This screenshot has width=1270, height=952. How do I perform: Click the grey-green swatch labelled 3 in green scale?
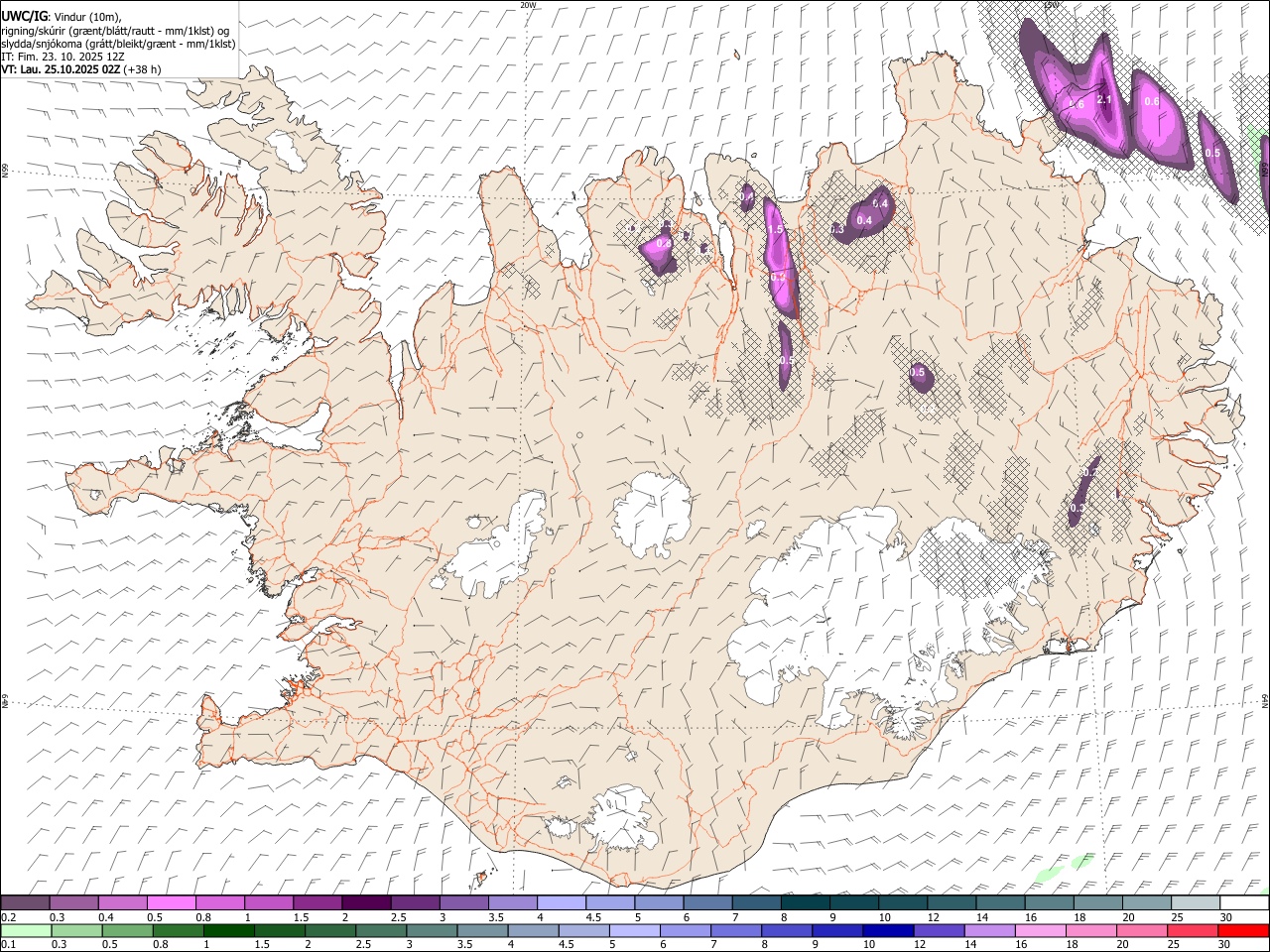pyautogui.click(x=432, y=930)
